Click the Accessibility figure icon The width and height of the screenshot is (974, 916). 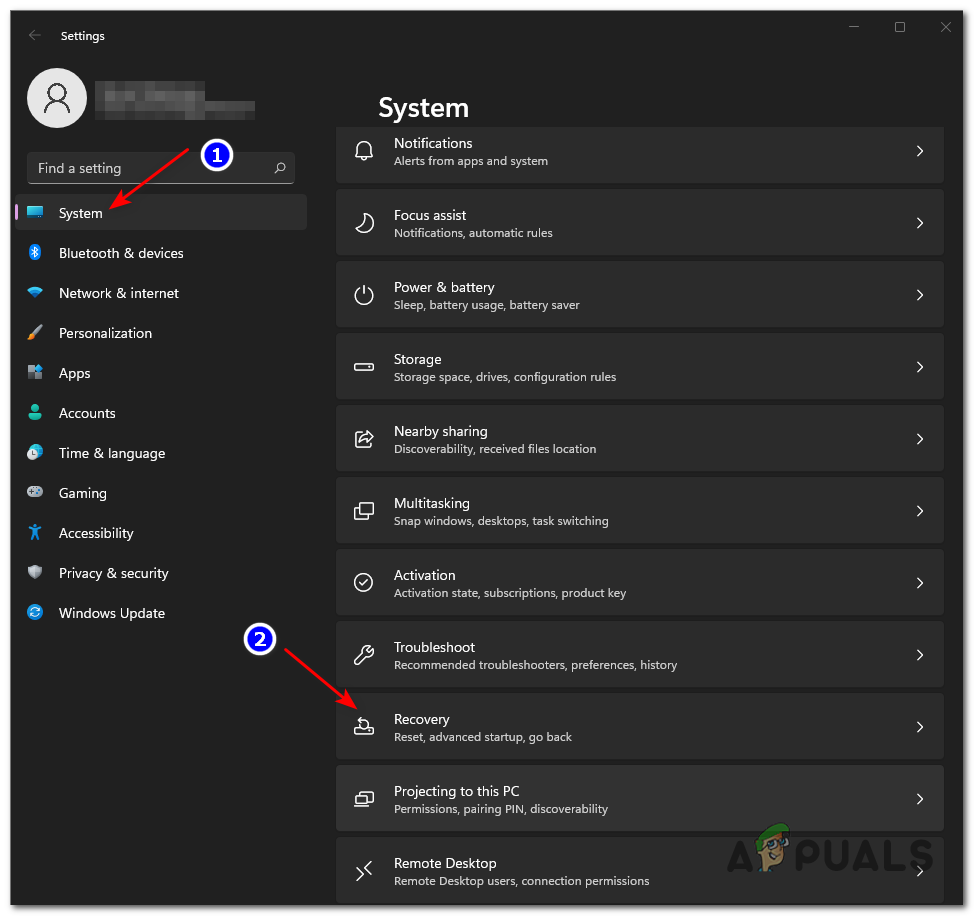[x=35, y=532]
